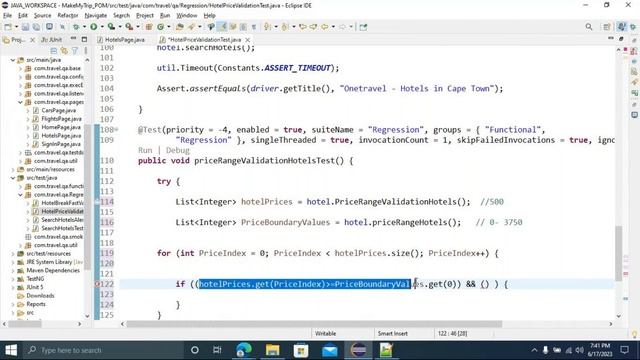The image size is (640, 360).
Task: Minimize the Project Explorer panel
Action: click(73, 39)
